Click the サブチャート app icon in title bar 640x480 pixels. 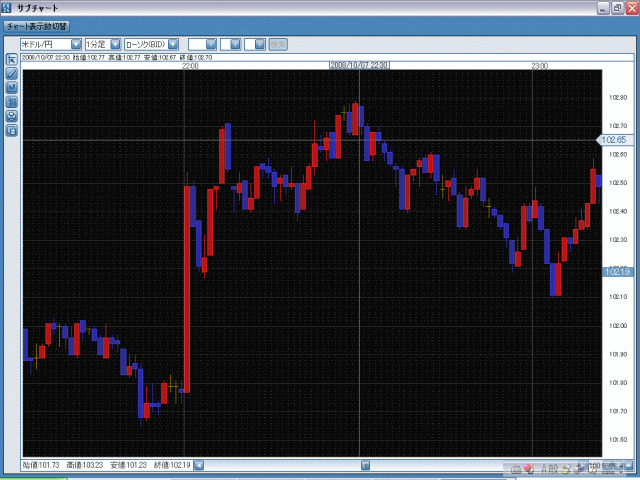coord(7,8)
